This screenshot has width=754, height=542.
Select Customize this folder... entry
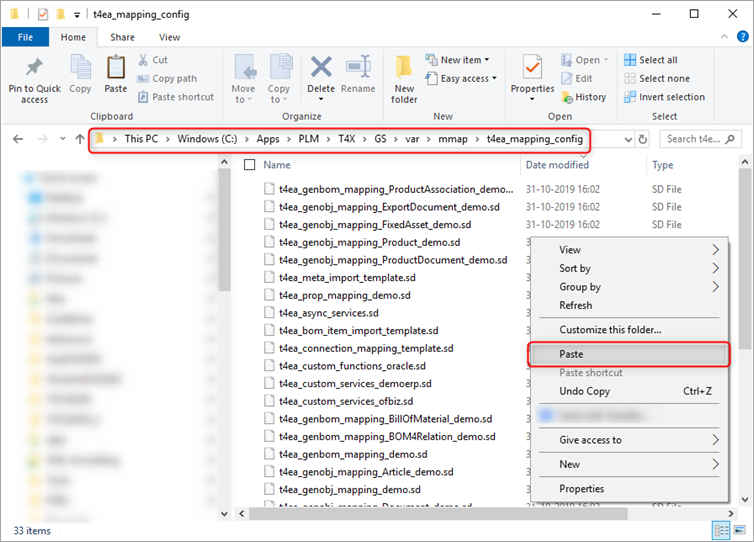[x=629, y=330]
